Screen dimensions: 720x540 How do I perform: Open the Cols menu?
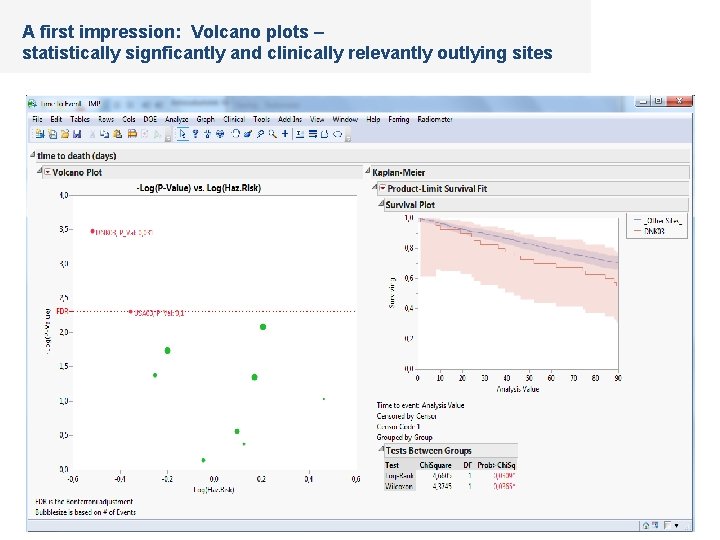point(129,119)
